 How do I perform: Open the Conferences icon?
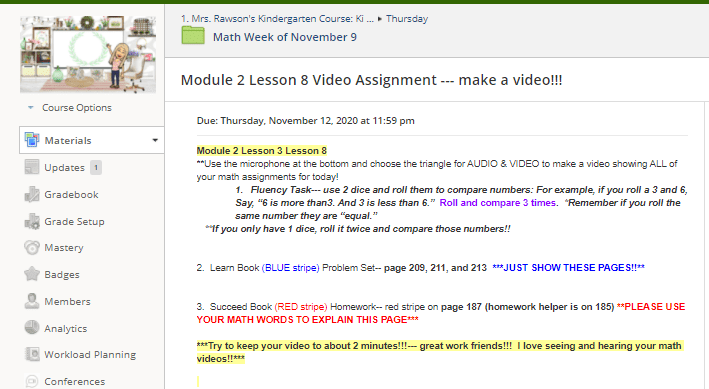[x=32, y=381]
